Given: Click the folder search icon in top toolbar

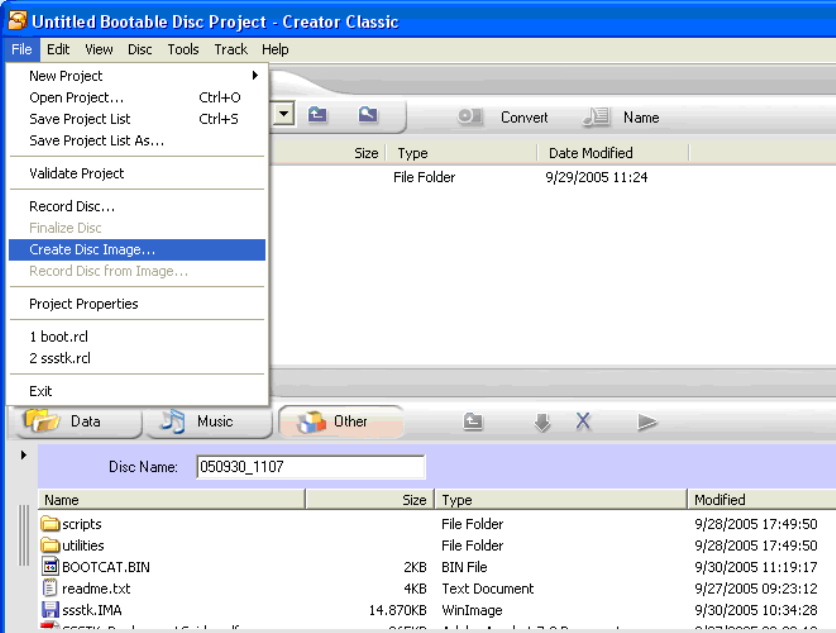Looking at the screenshot, I should (368, 114).
